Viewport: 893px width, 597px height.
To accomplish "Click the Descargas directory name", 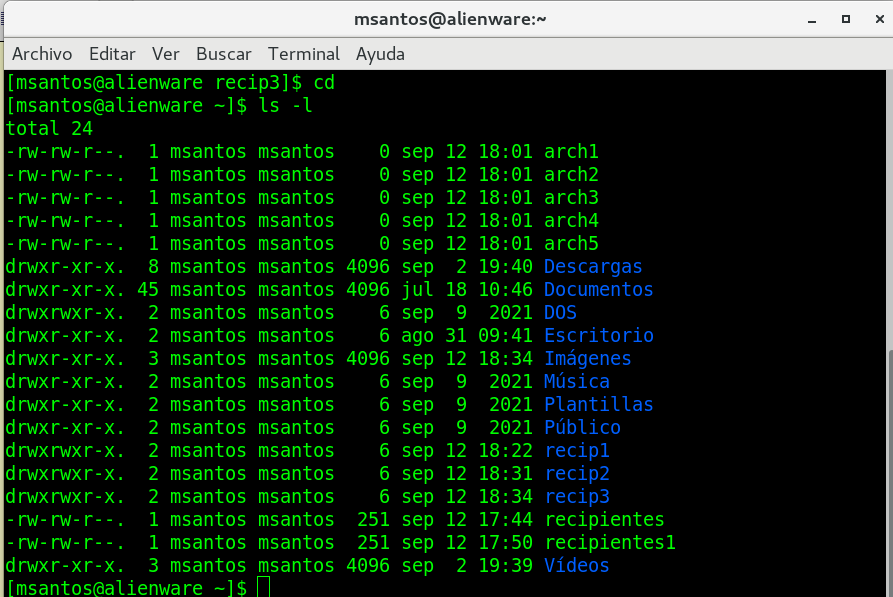I will [593, 267].
